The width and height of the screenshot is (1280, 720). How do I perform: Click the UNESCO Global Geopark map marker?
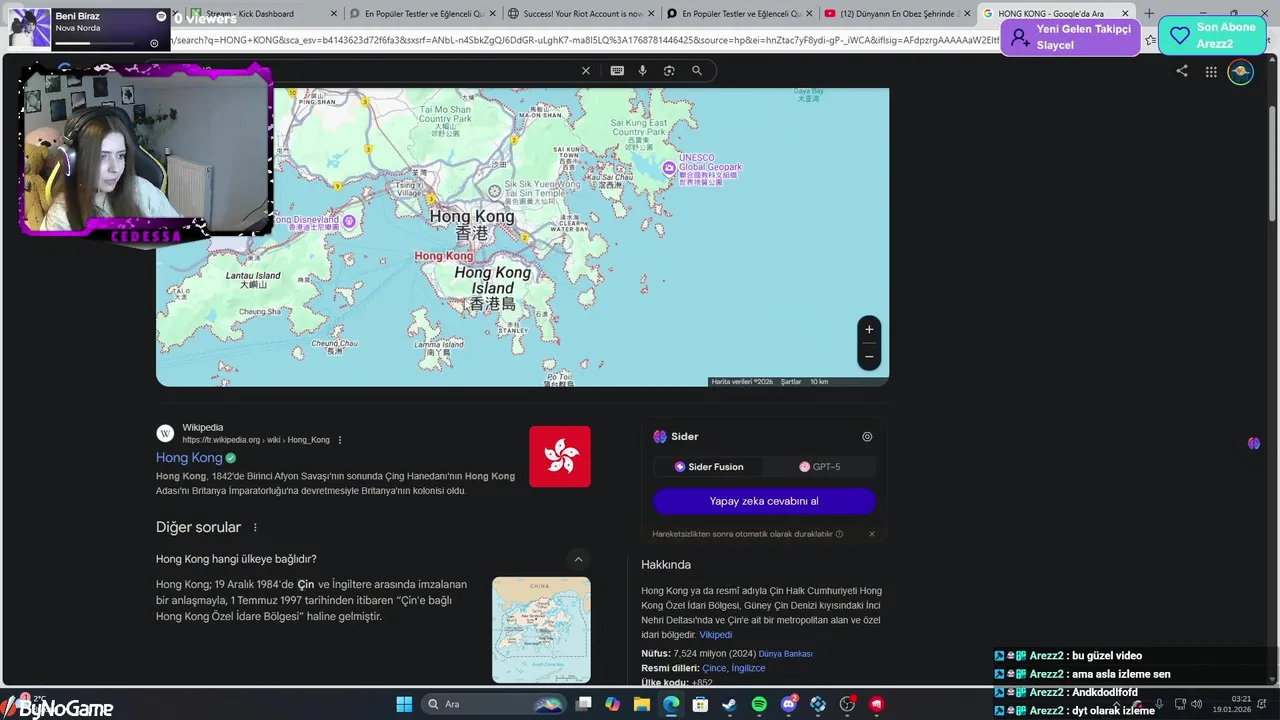pyautogui.click(x=669, y=168)
